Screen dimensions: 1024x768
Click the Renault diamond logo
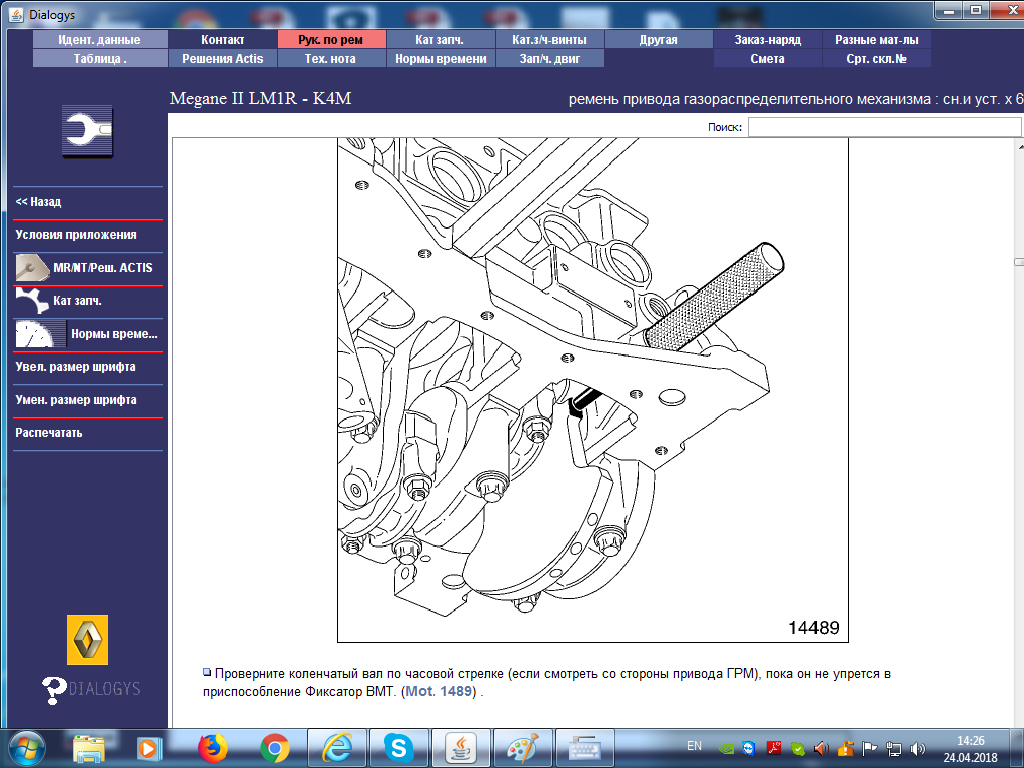click(88, 640)
